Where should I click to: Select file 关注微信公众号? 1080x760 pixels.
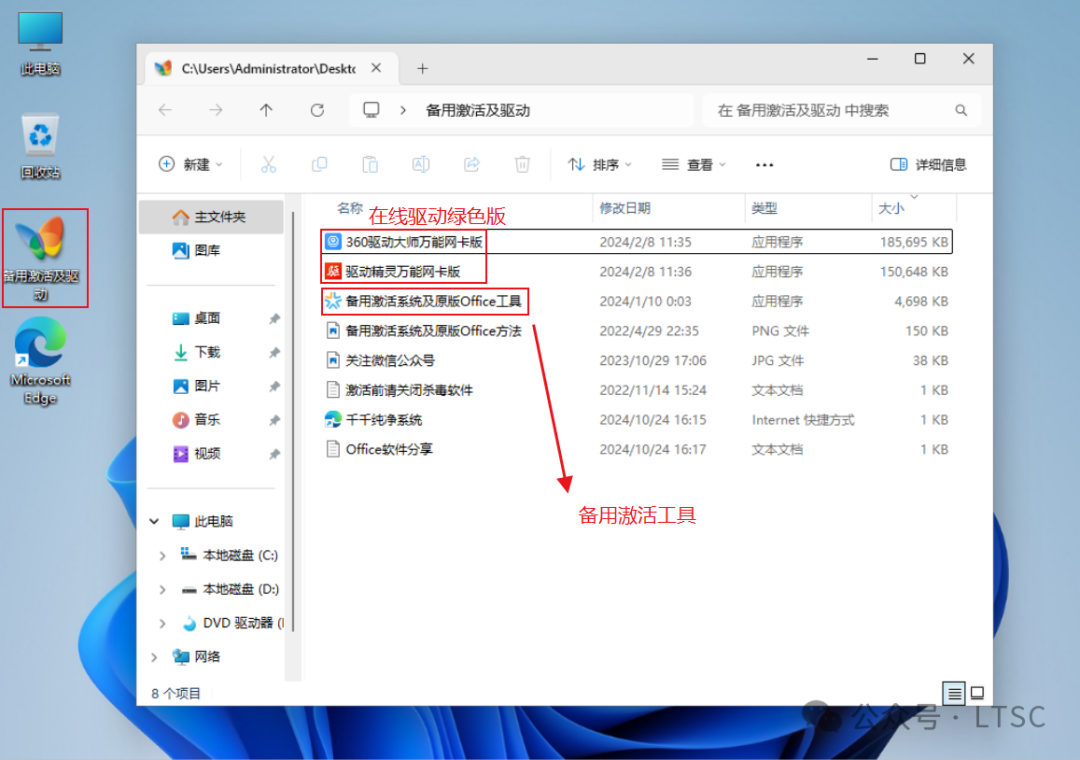(x=636, y=360)
